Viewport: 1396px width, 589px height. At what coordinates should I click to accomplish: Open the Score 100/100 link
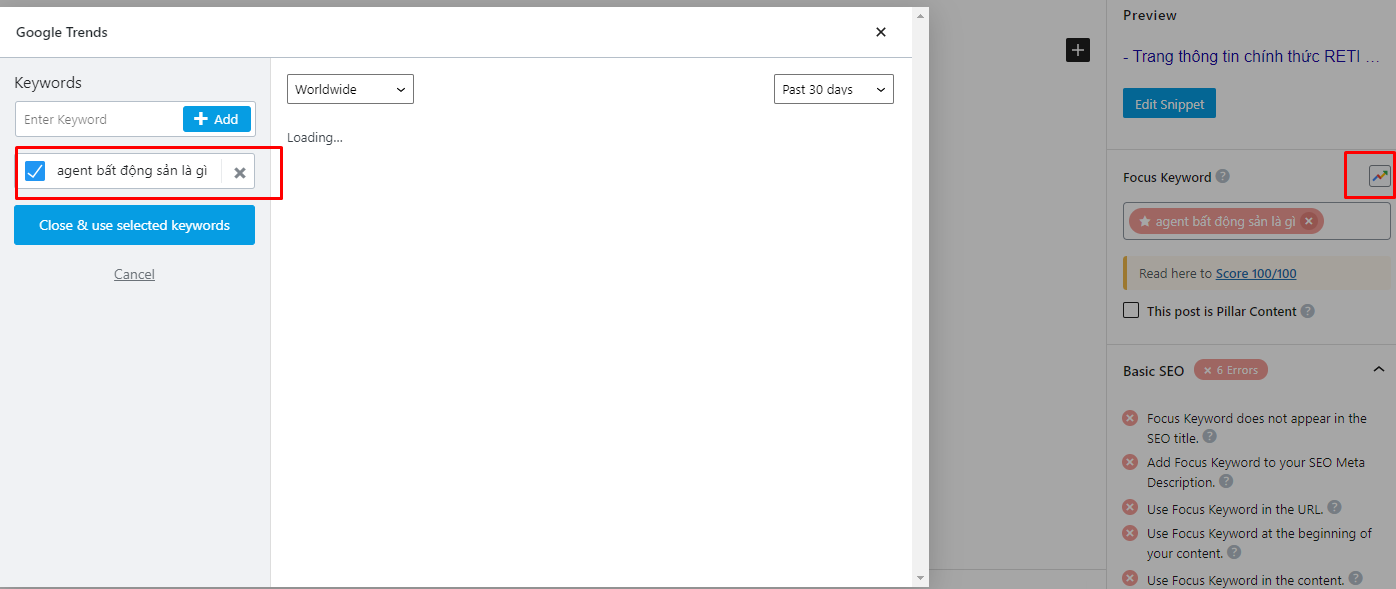[1256, 273]
